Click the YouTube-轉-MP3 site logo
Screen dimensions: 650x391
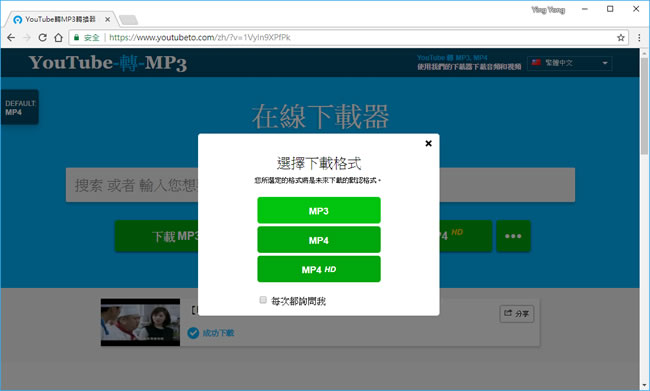point(108,63)
